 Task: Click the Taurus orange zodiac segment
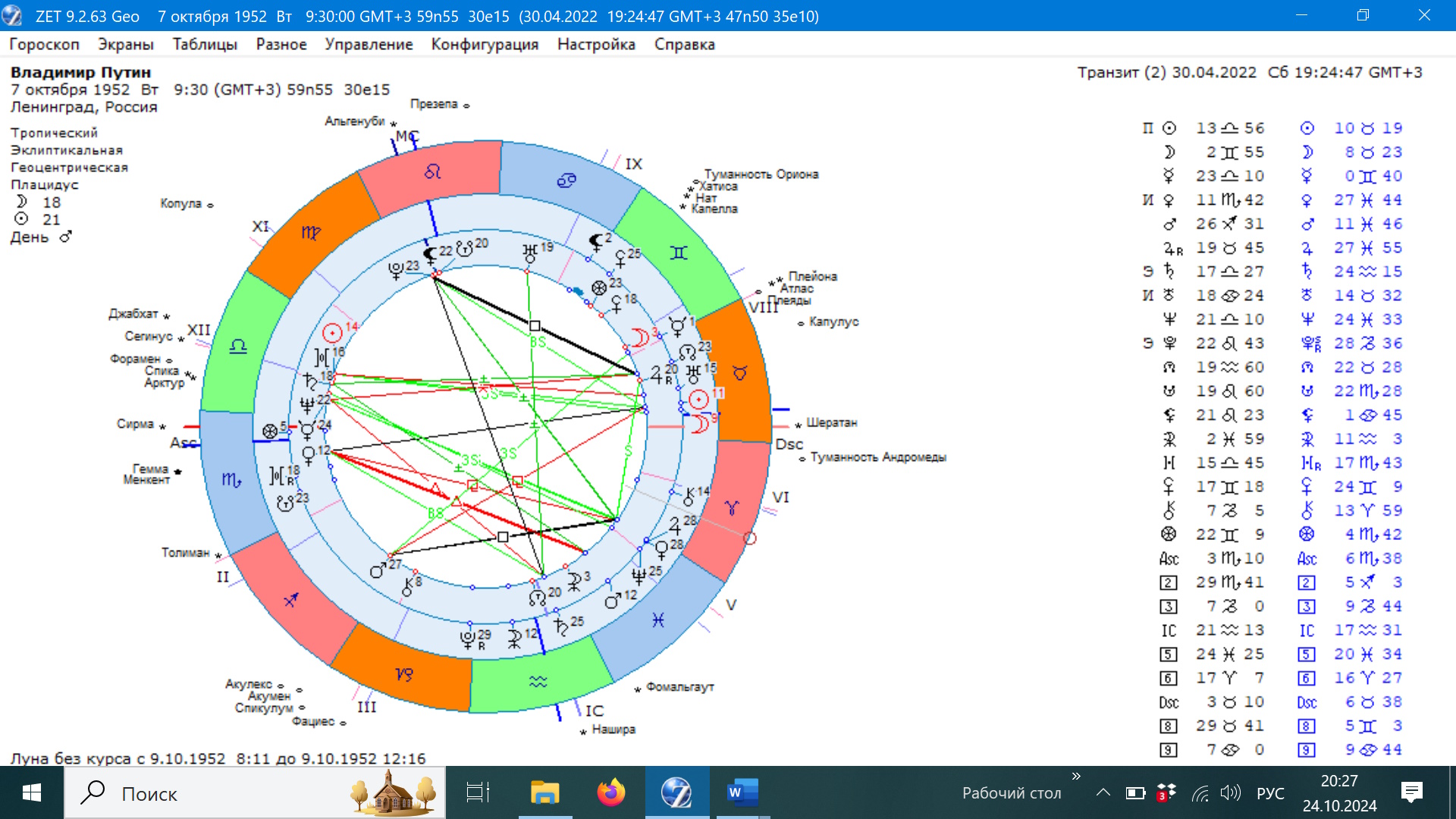(739, 372)
